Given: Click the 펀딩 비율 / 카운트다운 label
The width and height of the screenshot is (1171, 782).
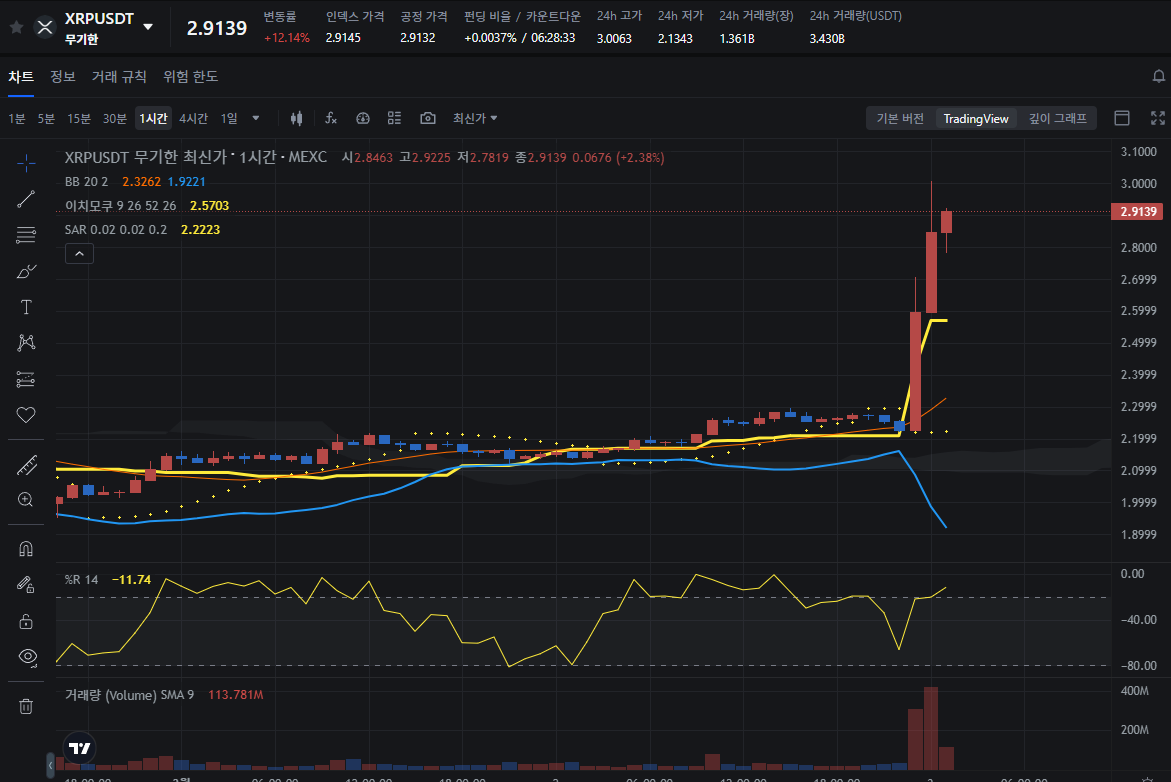Looking at the screenshot, I should tap(522, 16).
